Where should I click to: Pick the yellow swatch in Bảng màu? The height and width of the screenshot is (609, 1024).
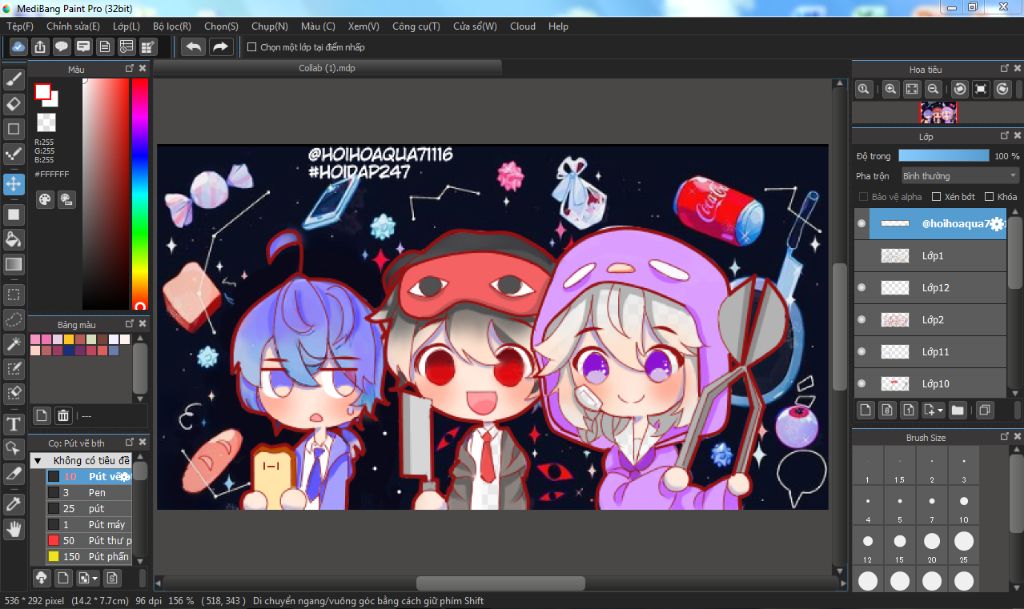click(69, 339)
